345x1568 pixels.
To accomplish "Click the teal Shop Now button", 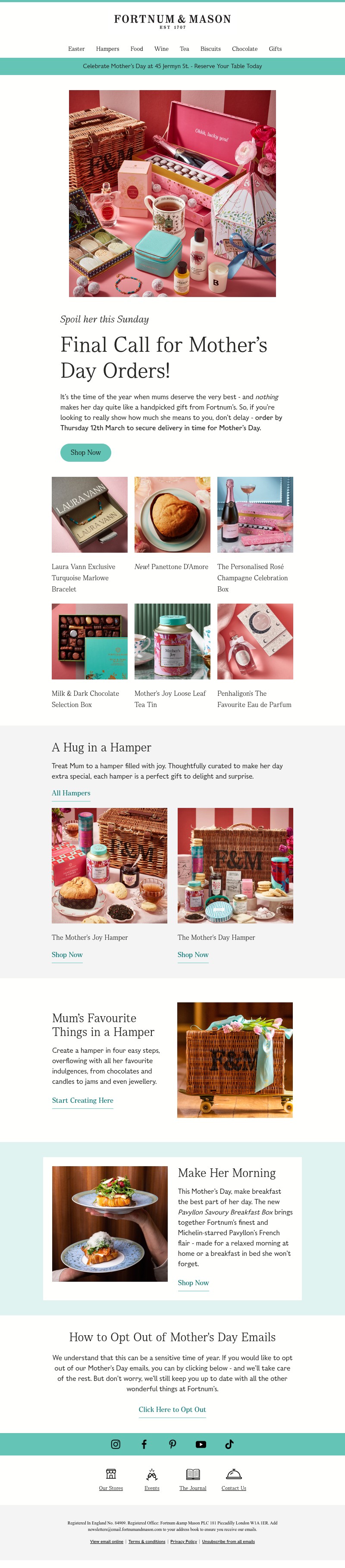I will point(86,452).
